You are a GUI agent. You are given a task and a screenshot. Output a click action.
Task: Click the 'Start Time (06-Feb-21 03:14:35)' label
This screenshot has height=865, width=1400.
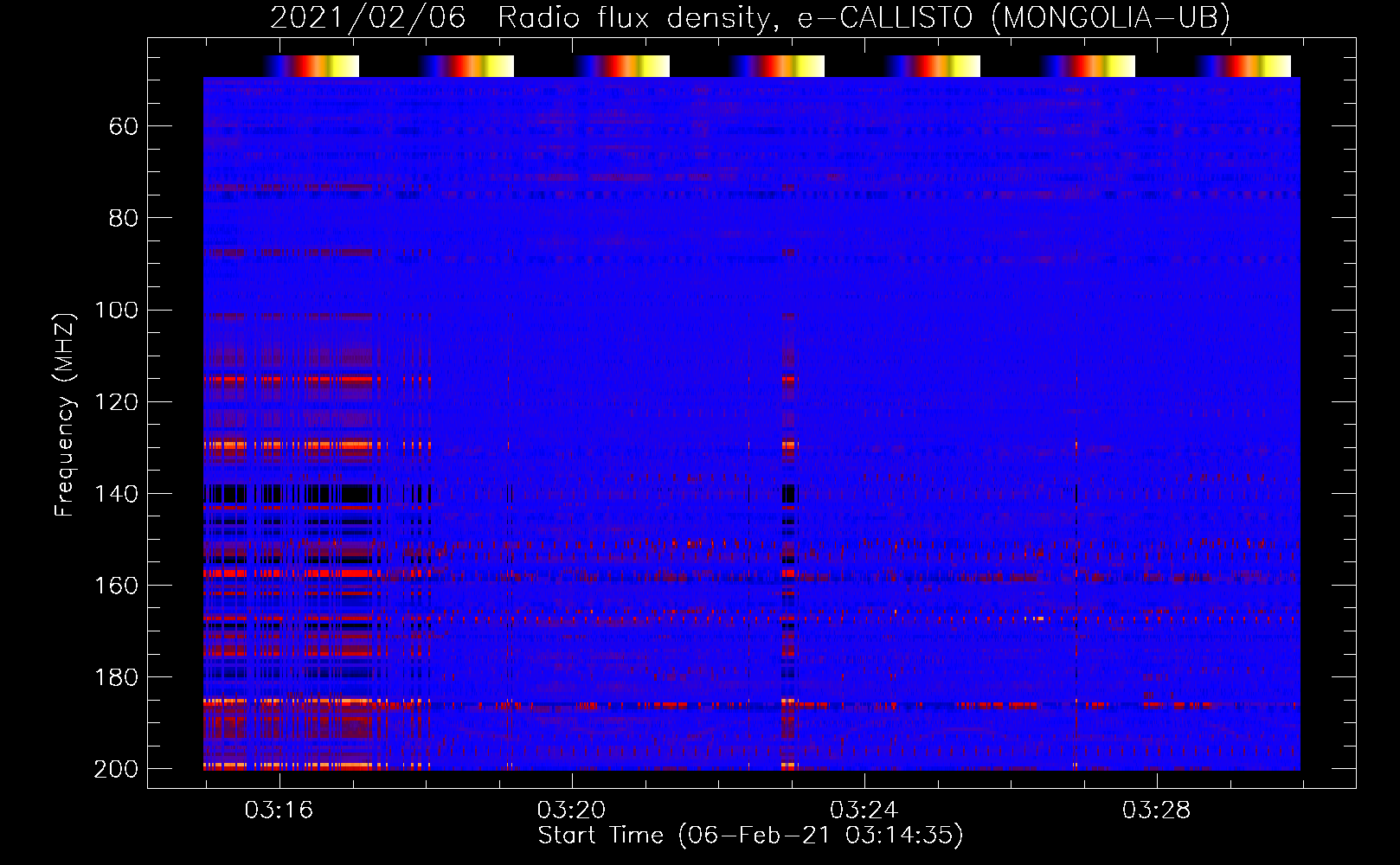[x=750, y=836]
